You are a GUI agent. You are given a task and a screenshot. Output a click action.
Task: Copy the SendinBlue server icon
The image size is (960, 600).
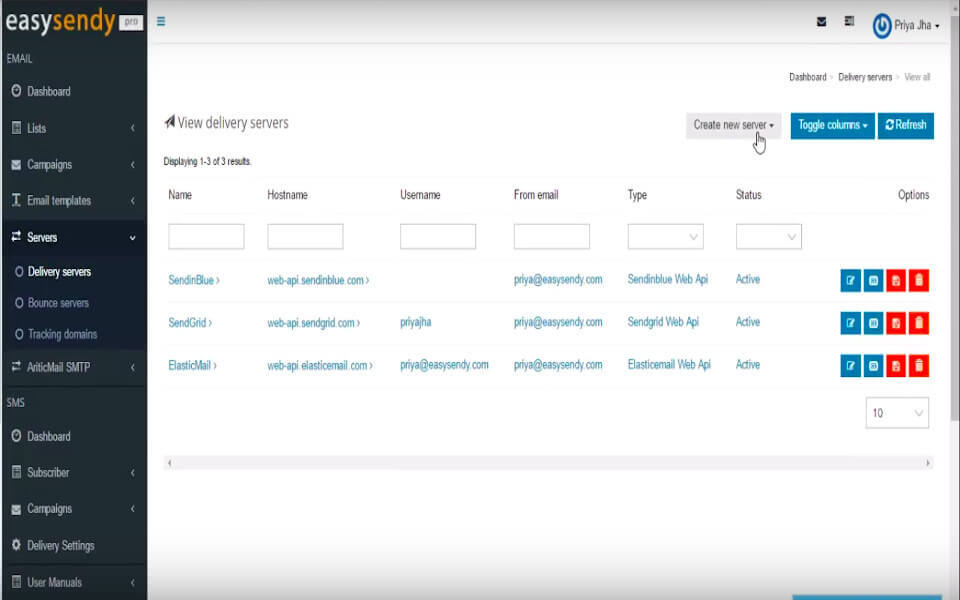873,280
